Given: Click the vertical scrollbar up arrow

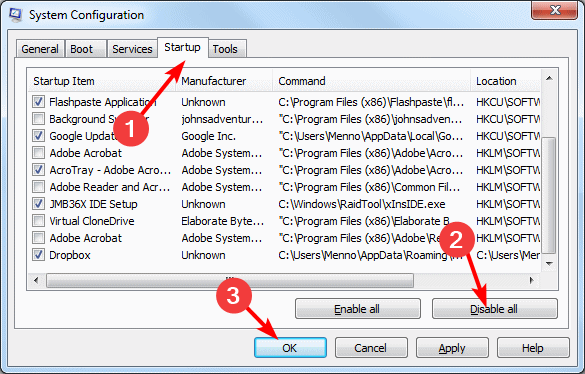Looking at the screenshot, I should [x=549, y=78].
